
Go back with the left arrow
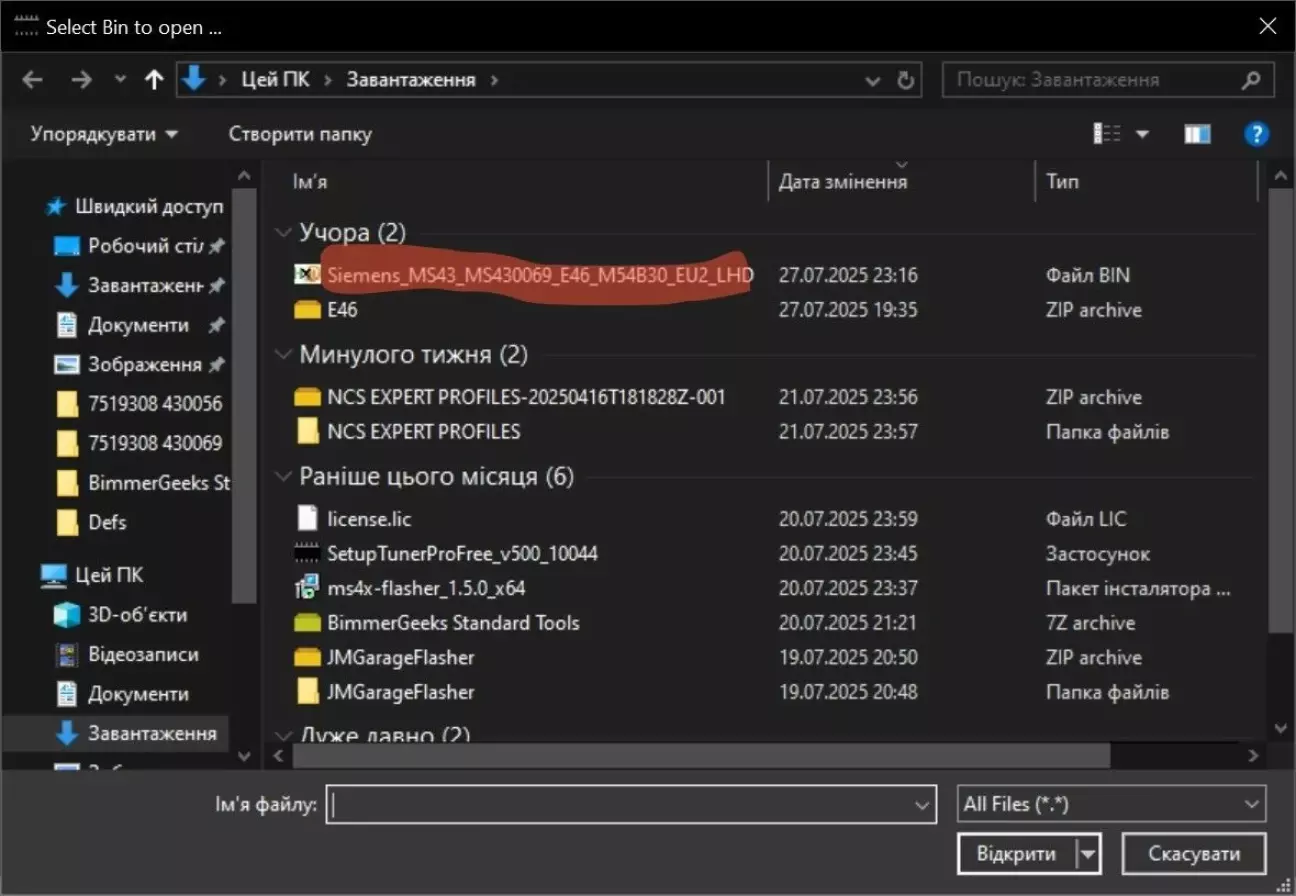(x=32, y=80)
